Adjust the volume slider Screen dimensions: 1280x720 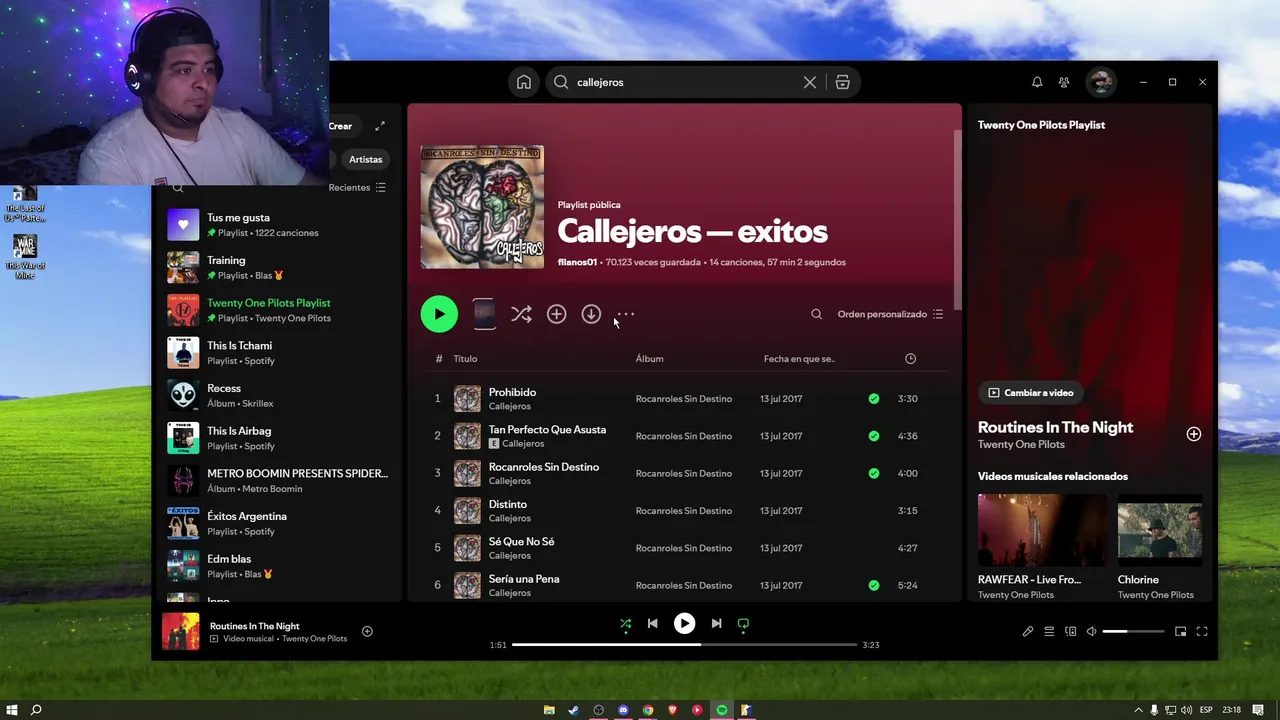[1133, 631]
